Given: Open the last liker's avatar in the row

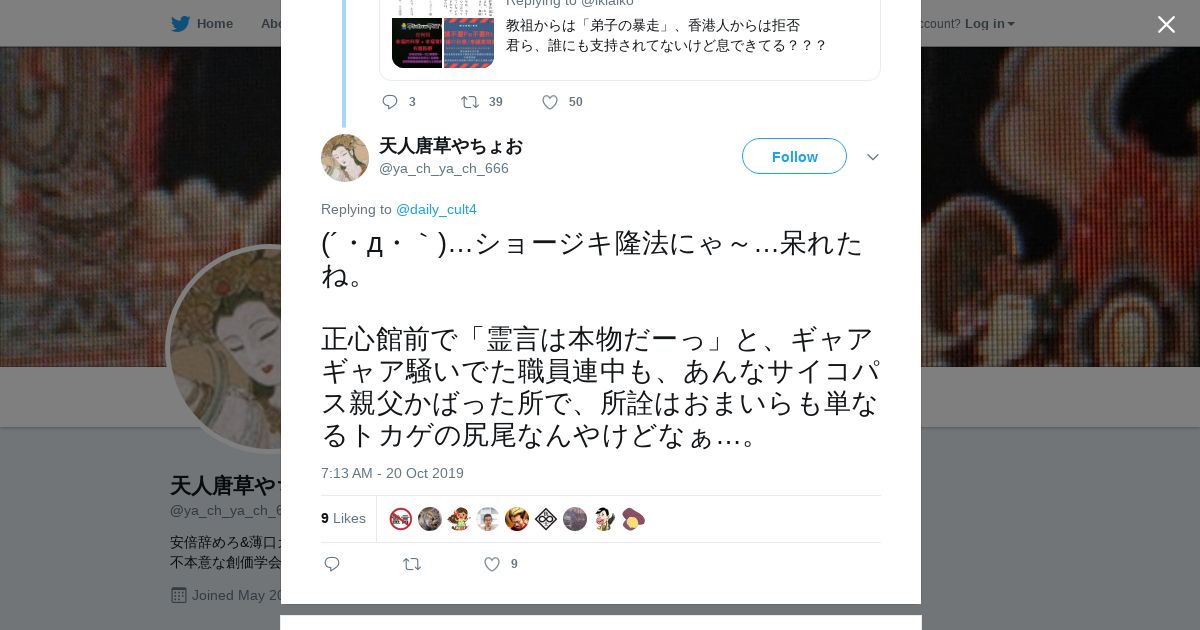Looking at the screenshot, I should click(x=633, y=519).
